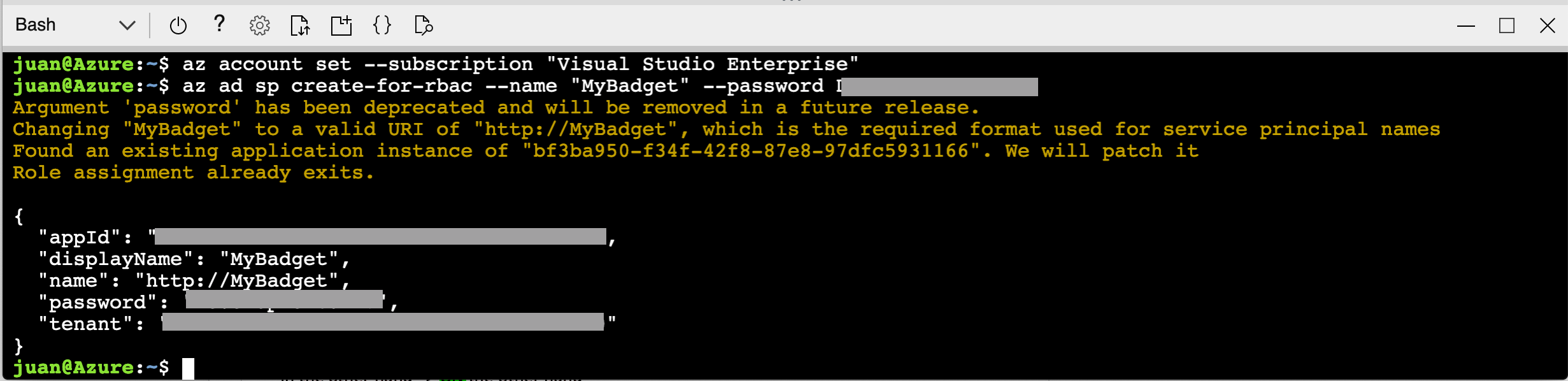Launch web preview icon in toolbar
The image size is (1568, 381).
coord(424,25)
